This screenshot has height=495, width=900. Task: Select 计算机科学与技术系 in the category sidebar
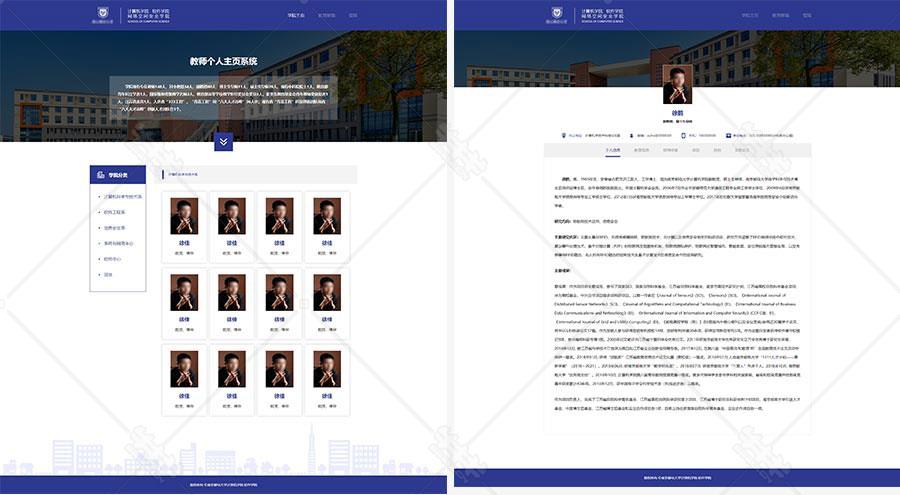123,196
